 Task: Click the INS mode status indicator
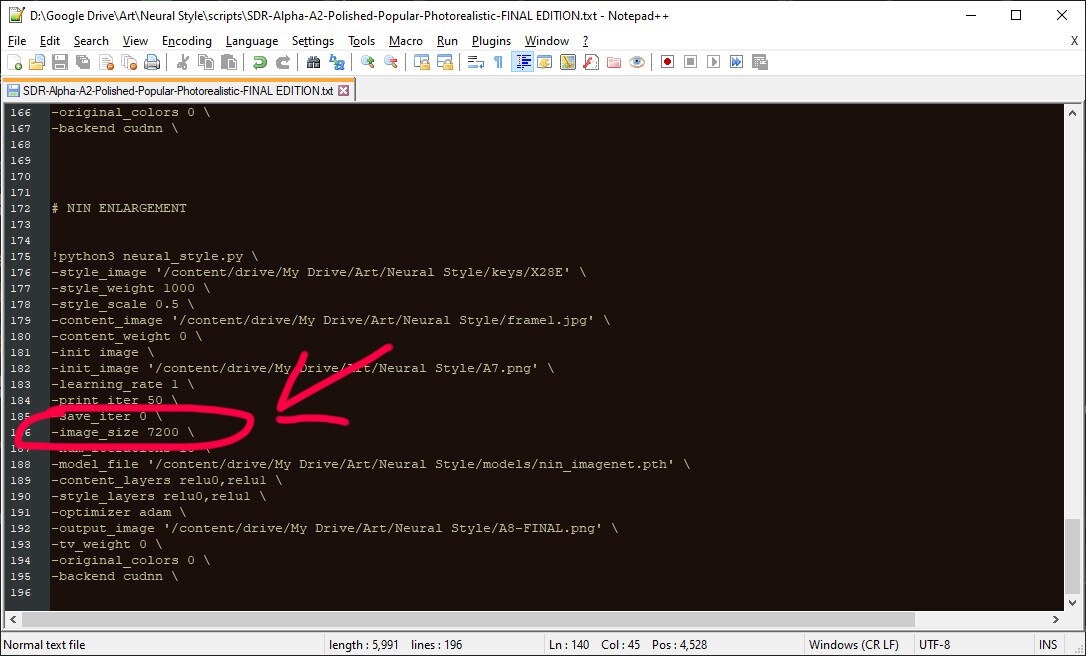(1048, 645)
